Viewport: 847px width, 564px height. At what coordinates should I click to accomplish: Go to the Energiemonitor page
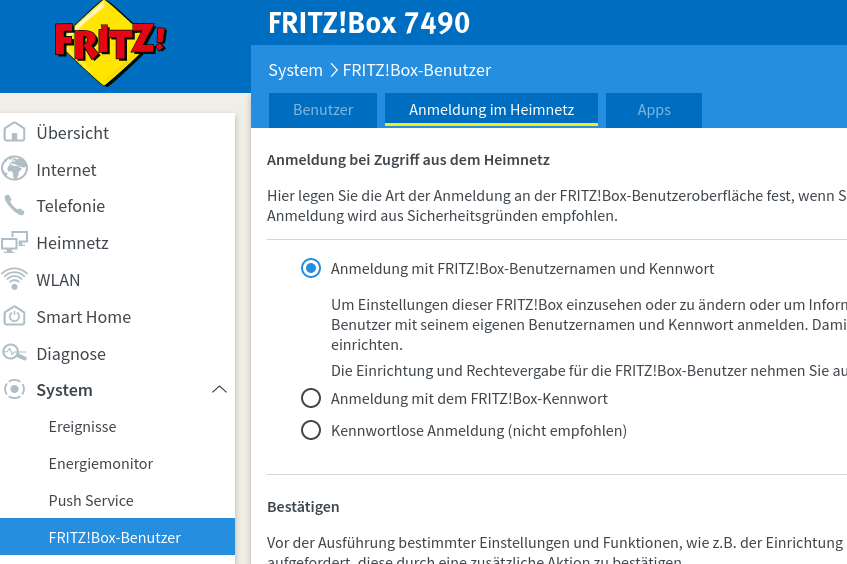coord(100,464)
